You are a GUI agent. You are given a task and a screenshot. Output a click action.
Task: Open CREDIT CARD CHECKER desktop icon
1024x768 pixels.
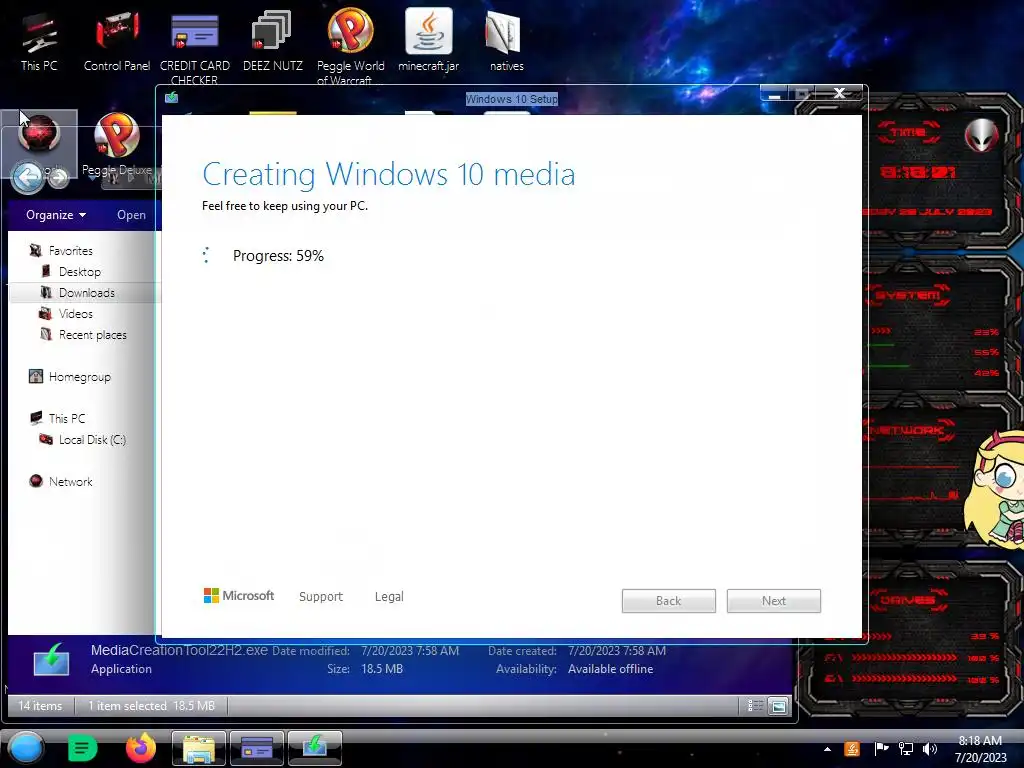[195, 47]
